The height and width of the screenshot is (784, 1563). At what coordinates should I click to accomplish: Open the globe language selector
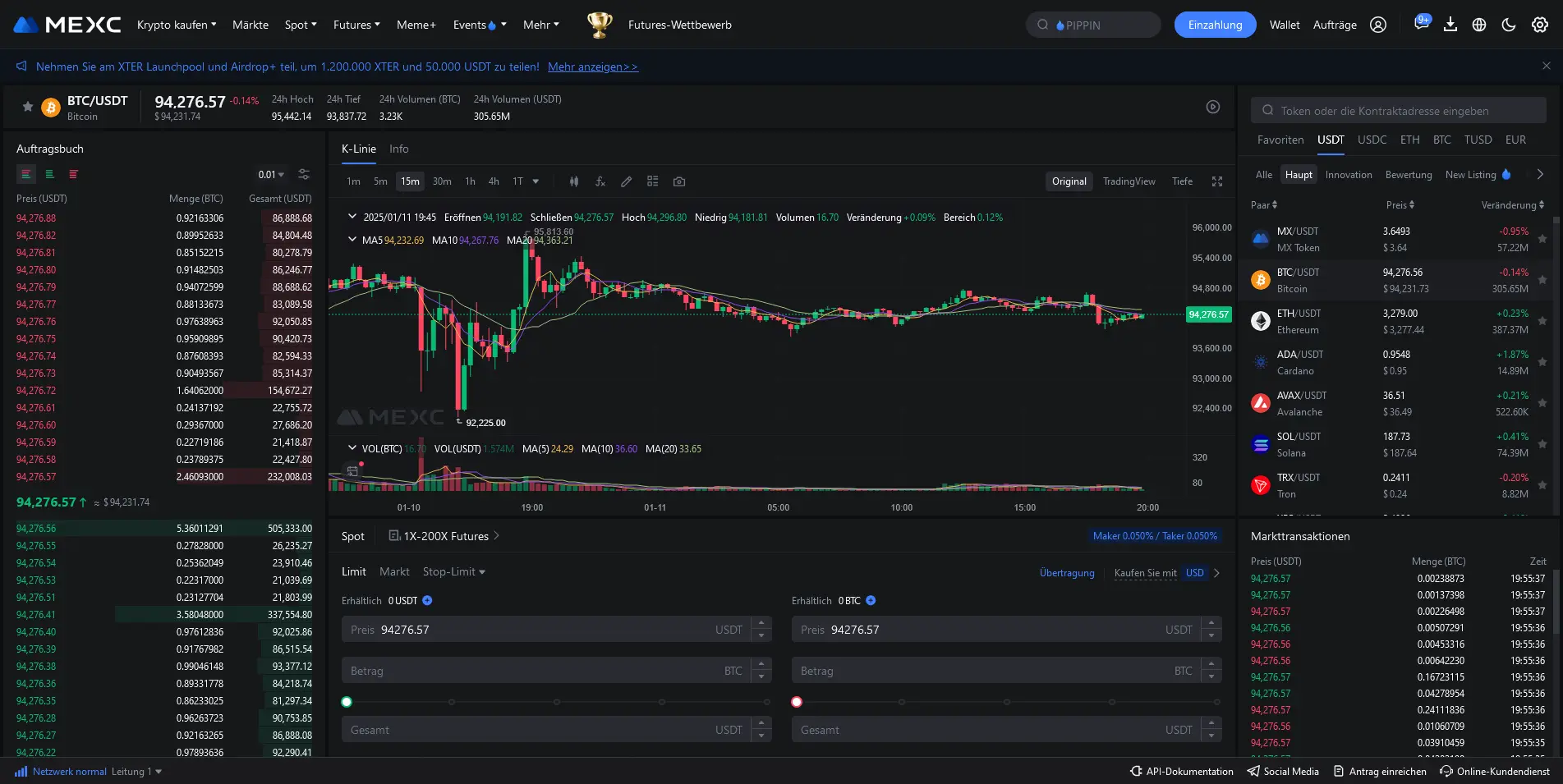pyautogui.click(x=1479, y=25)
